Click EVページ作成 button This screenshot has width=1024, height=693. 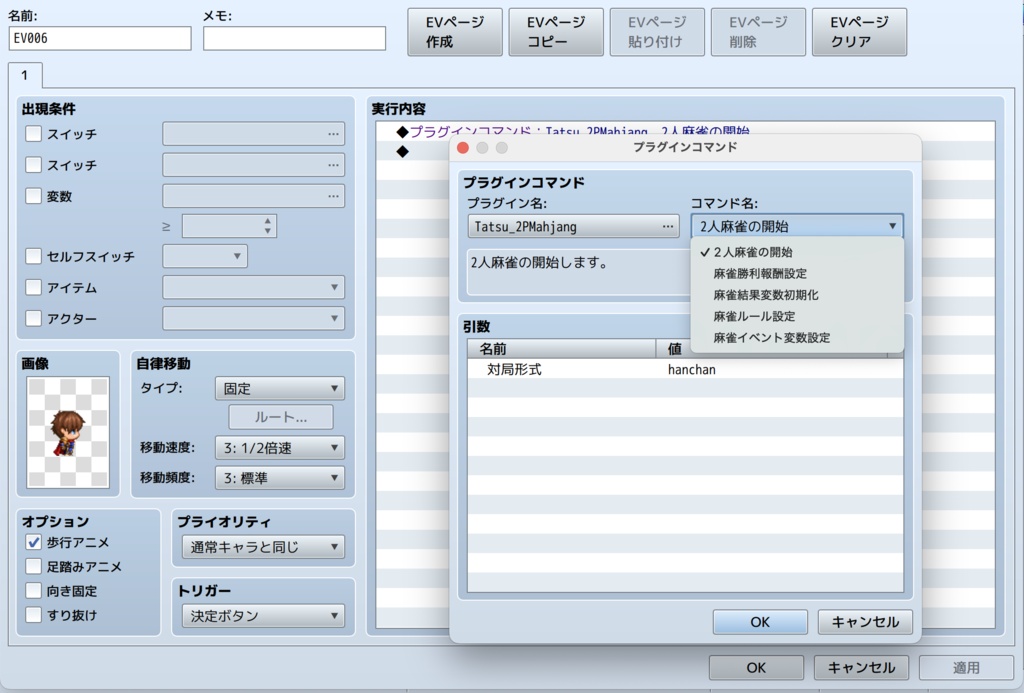coord(455,32)
